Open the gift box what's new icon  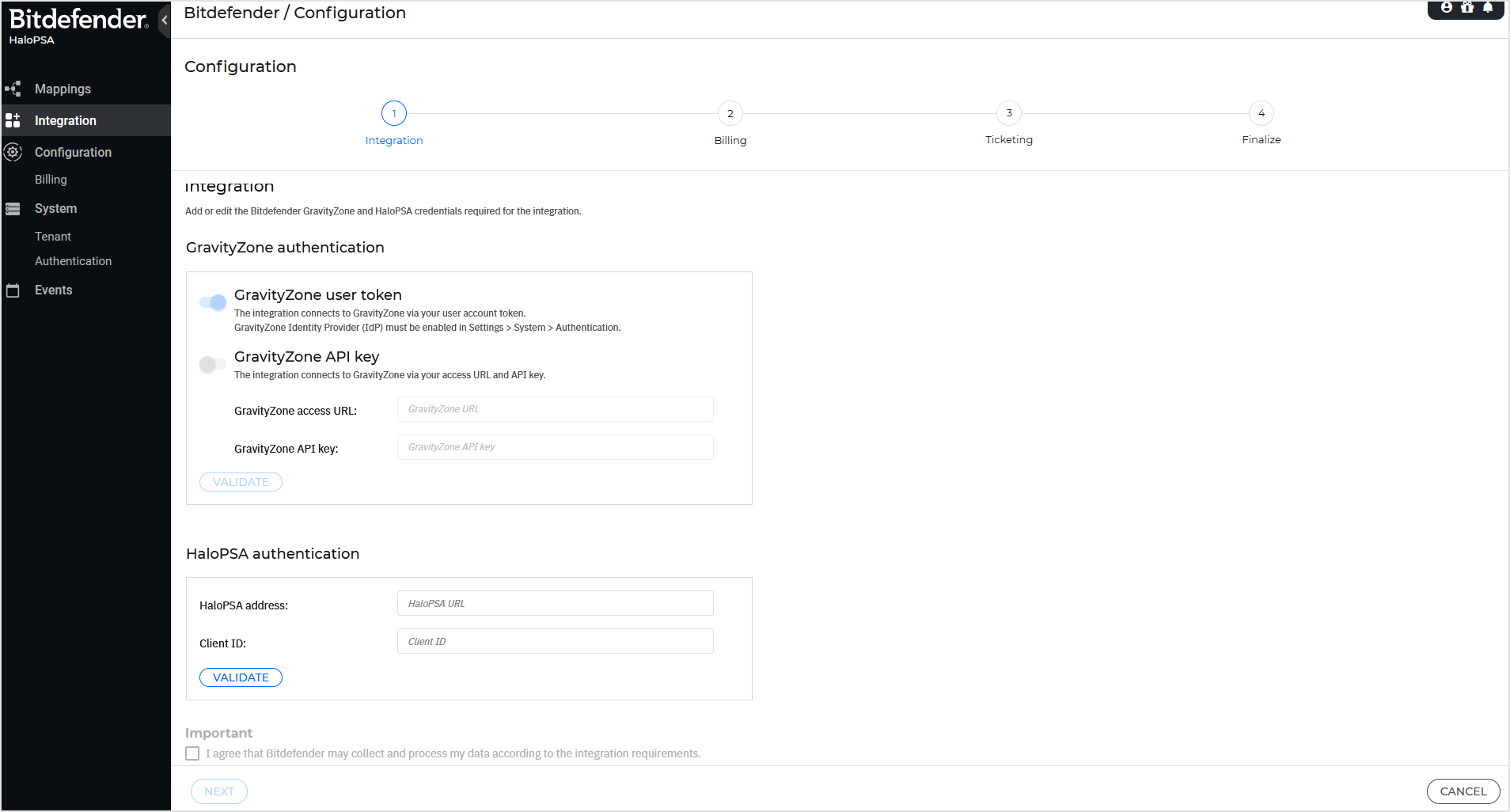tap(1467, 7)
